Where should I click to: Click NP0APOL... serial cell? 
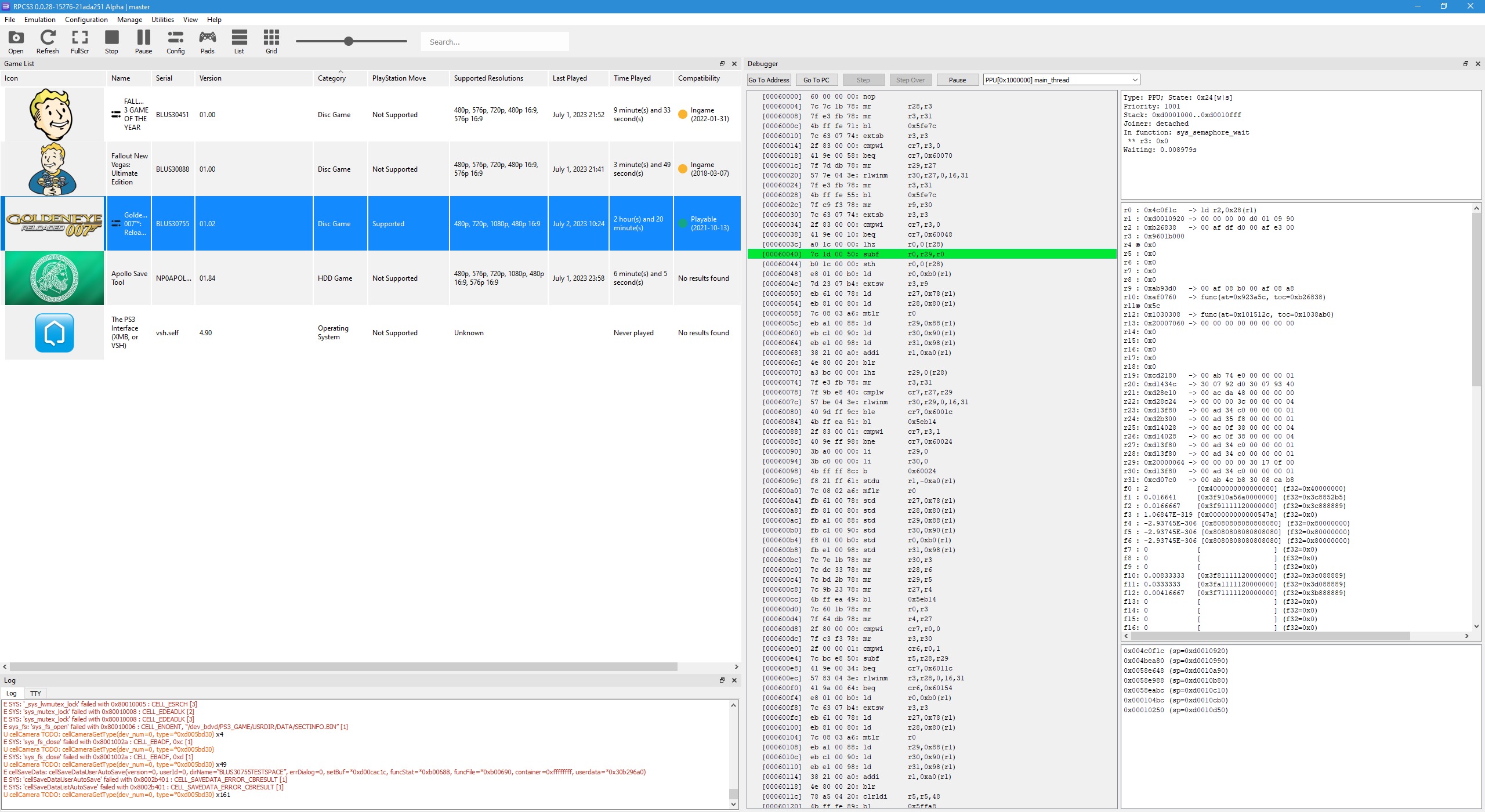pyautogui.click(x=173, y=278)
